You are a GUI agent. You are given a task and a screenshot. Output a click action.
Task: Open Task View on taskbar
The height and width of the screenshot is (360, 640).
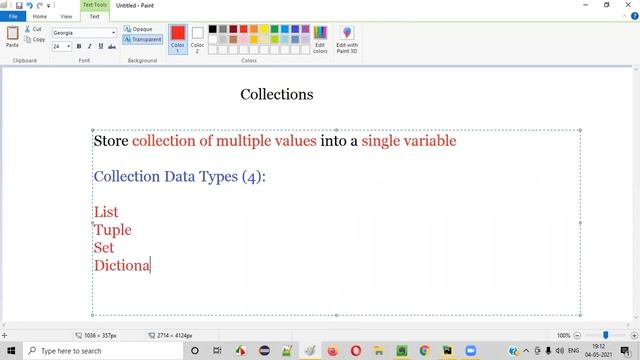click(x=217, y=351)
